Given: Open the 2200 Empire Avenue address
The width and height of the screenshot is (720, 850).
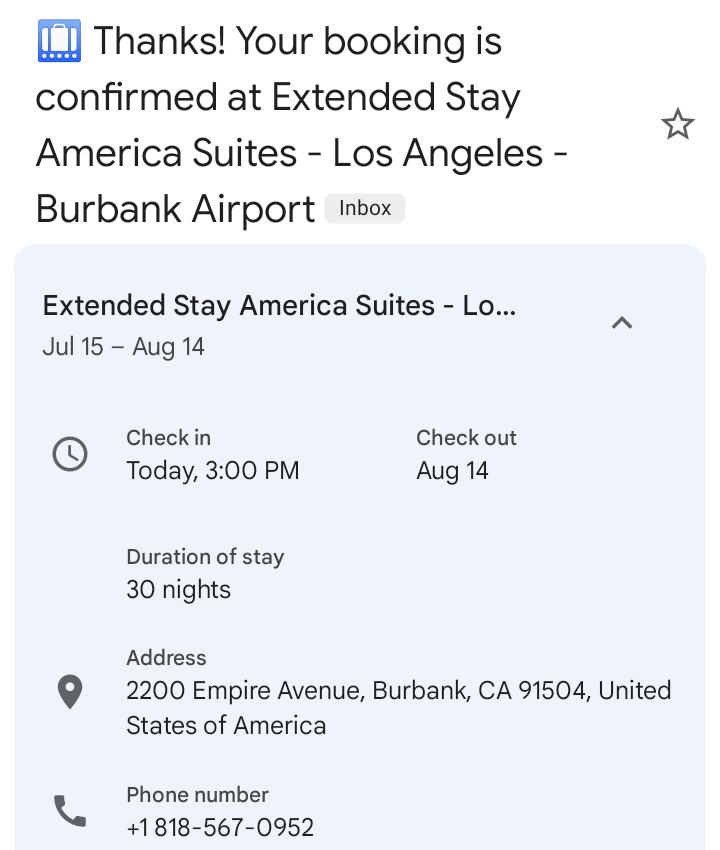Looking at the screenshot, I should tap(398, 707).
